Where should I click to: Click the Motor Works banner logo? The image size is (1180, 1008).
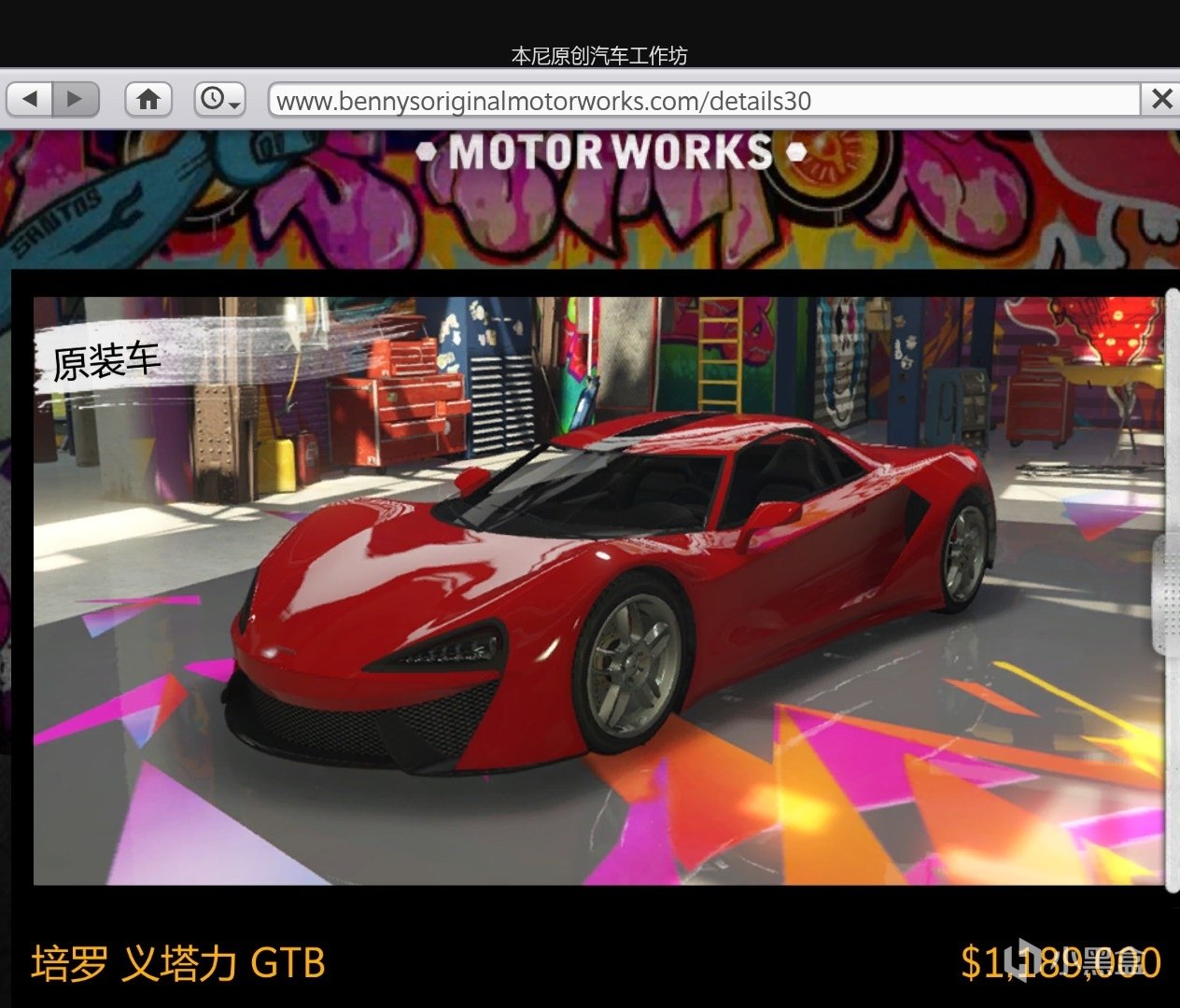click(611, 152)
